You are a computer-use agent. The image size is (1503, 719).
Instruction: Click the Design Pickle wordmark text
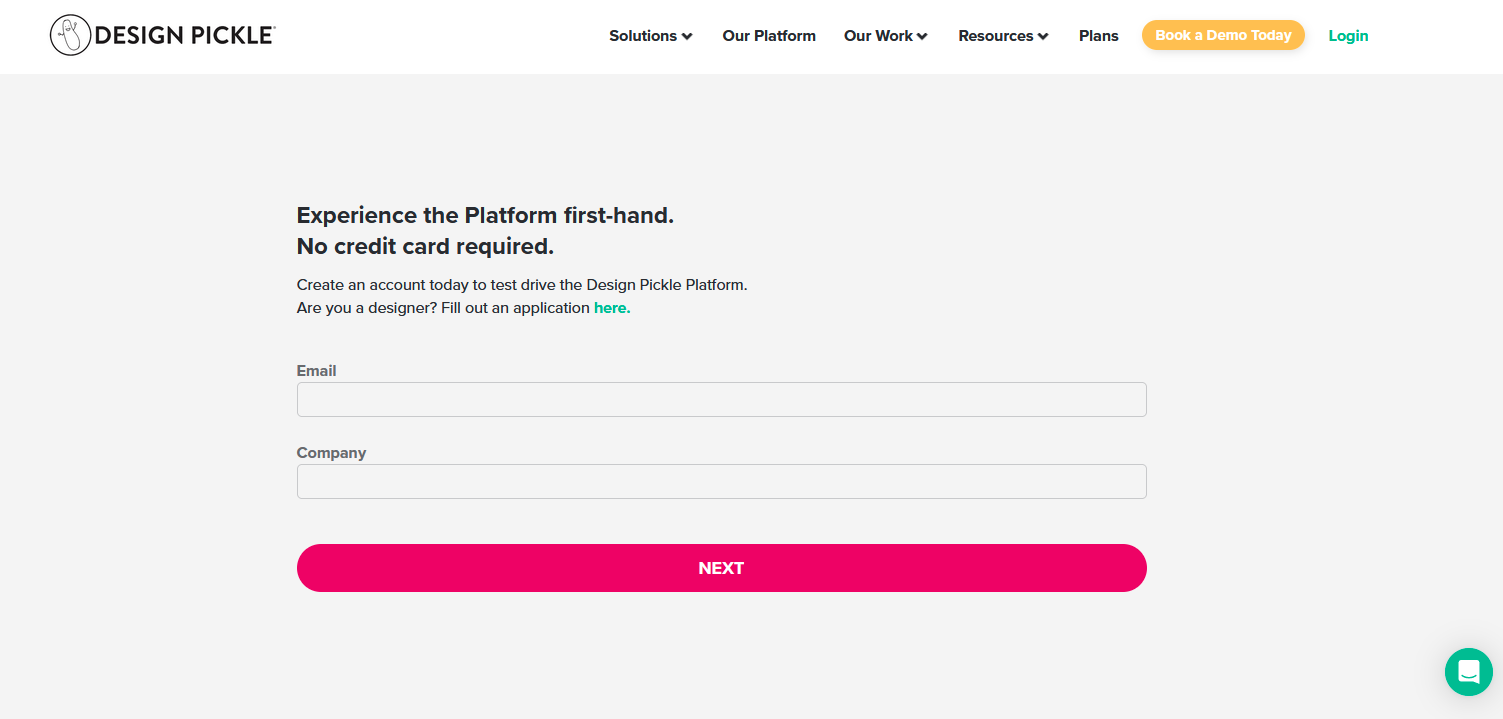coord(184,36)
